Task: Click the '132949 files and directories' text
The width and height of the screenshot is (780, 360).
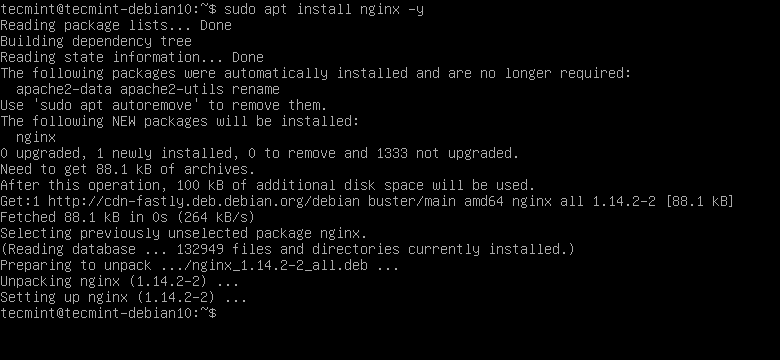Action: tap(288, 249)
